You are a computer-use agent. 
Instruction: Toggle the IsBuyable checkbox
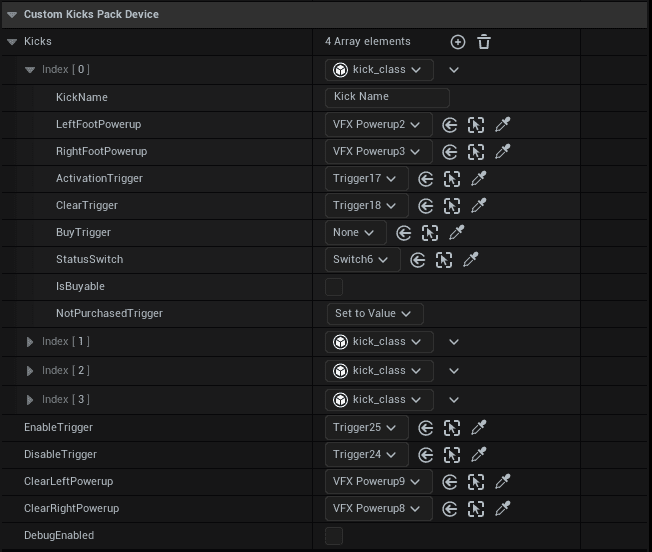334,287
